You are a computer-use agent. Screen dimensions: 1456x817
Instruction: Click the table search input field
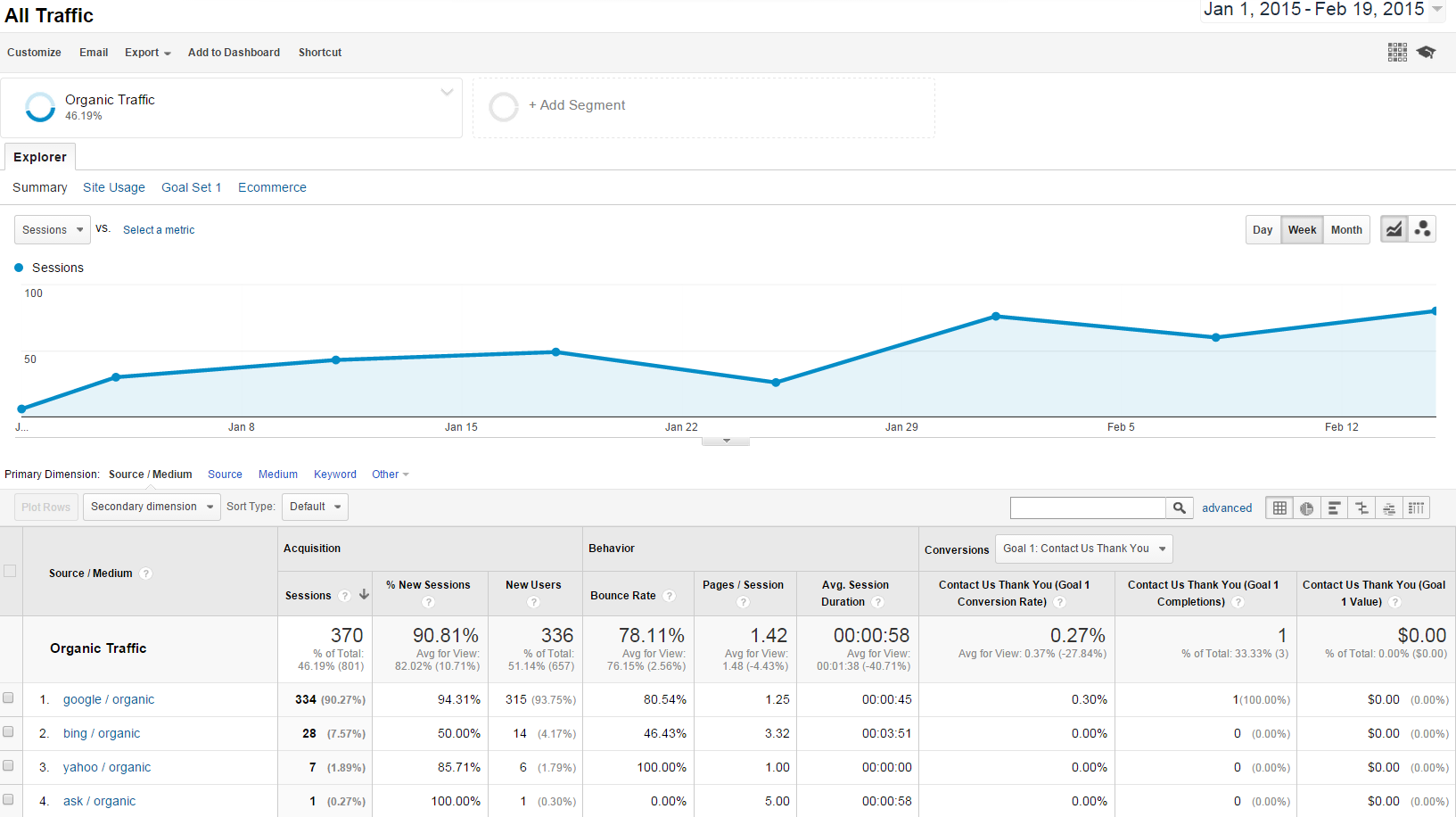pos(1088,508)
